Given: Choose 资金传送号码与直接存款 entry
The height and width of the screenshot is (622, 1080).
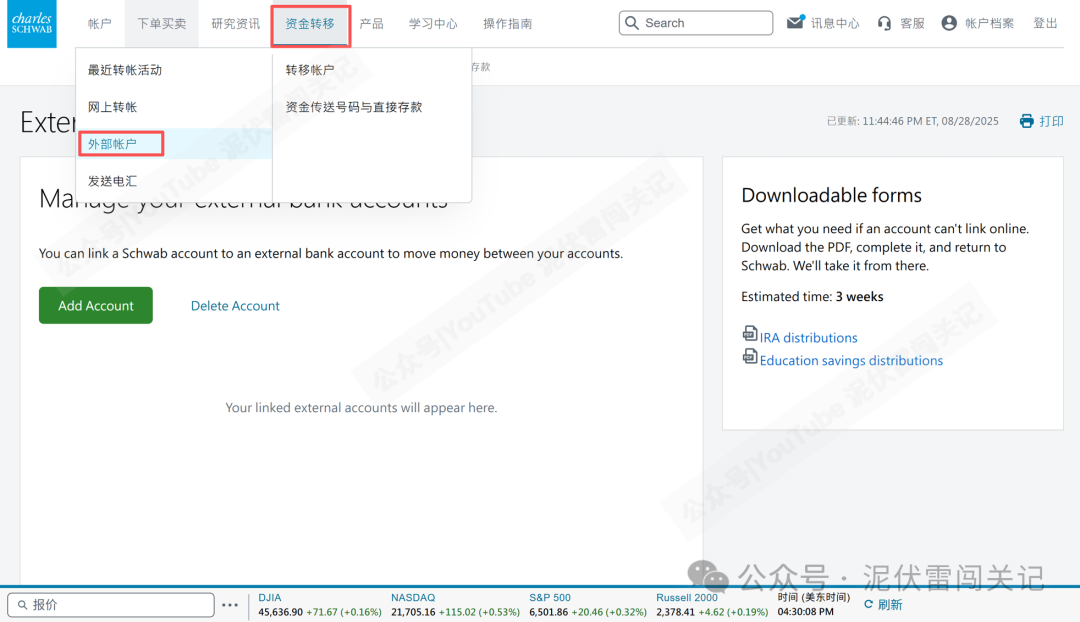Looking at the screenshot, I should (354, 107).
